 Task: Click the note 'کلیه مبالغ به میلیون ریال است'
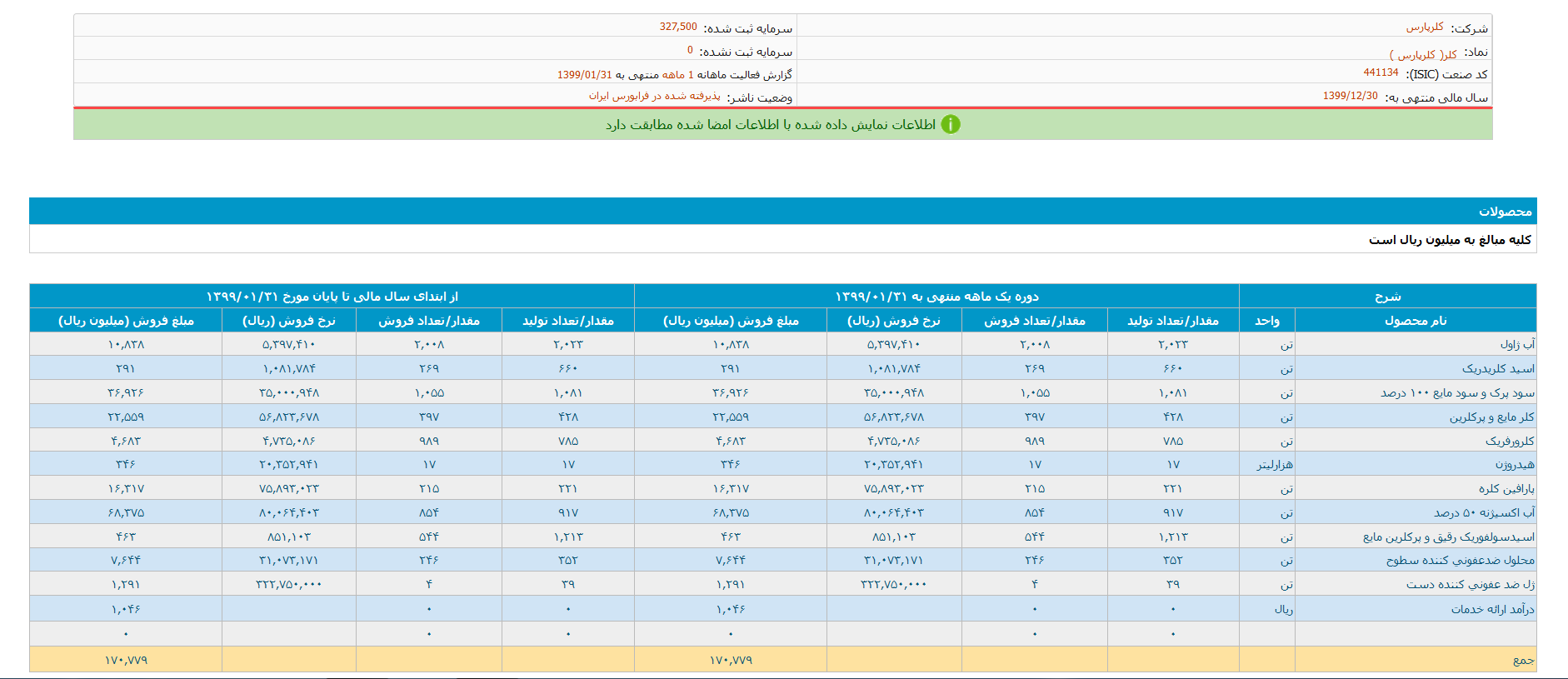point(1450,240)
